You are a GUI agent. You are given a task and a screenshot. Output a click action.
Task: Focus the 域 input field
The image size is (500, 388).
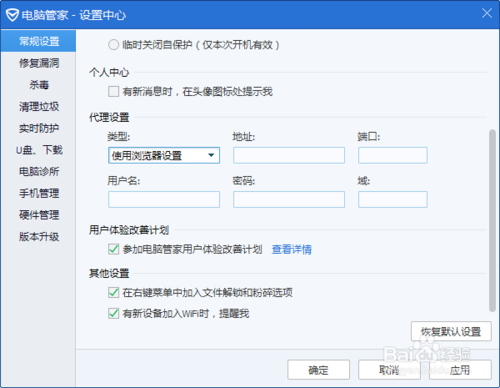coord(393,199)
